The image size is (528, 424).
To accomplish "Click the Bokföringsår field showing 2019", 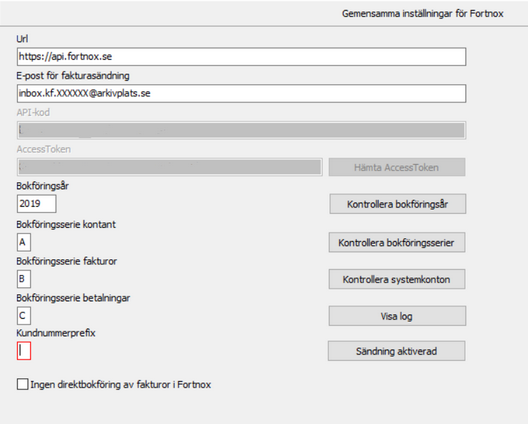I will (x=37, y=204).
